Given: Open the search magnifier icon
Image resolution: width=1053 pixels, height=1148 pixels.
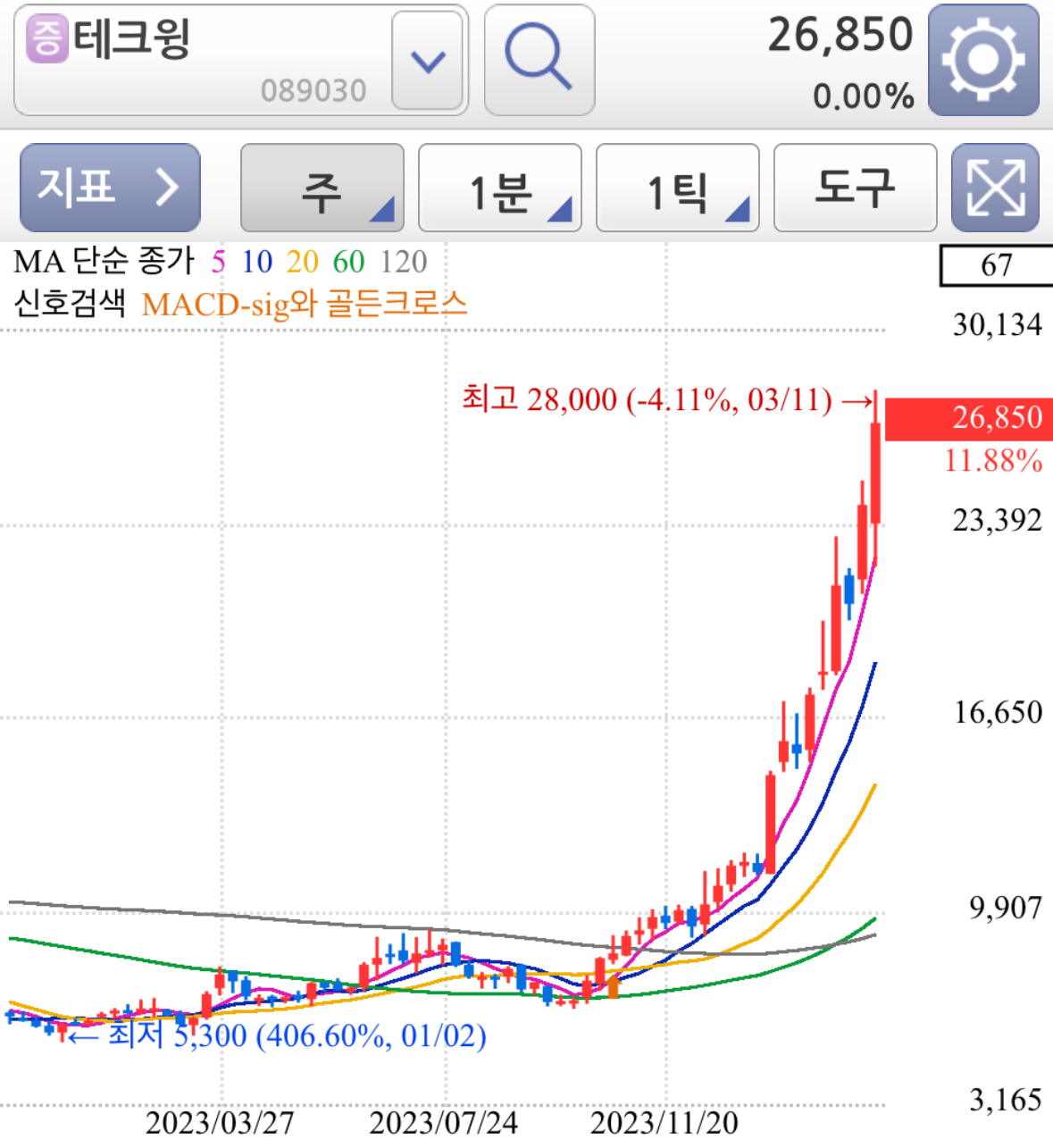Looking at the screenshot, I should [537, 60].
